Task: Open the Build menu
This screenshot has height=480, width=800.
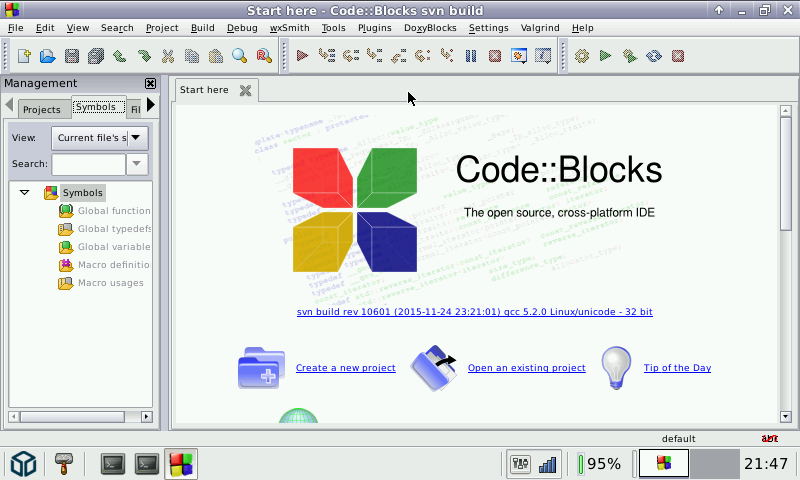Action: tap(203, 28)
